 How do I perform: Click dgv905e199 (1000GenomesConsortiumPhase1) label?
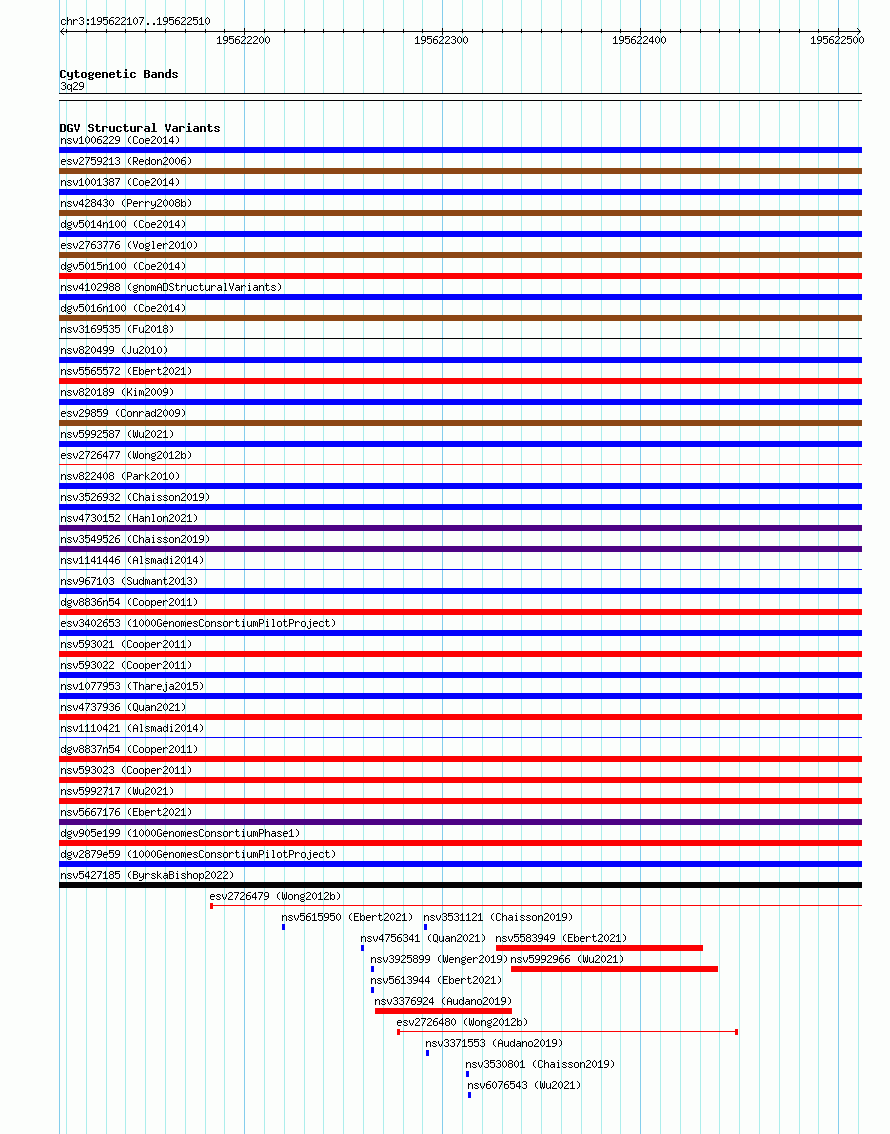point(180,832)
